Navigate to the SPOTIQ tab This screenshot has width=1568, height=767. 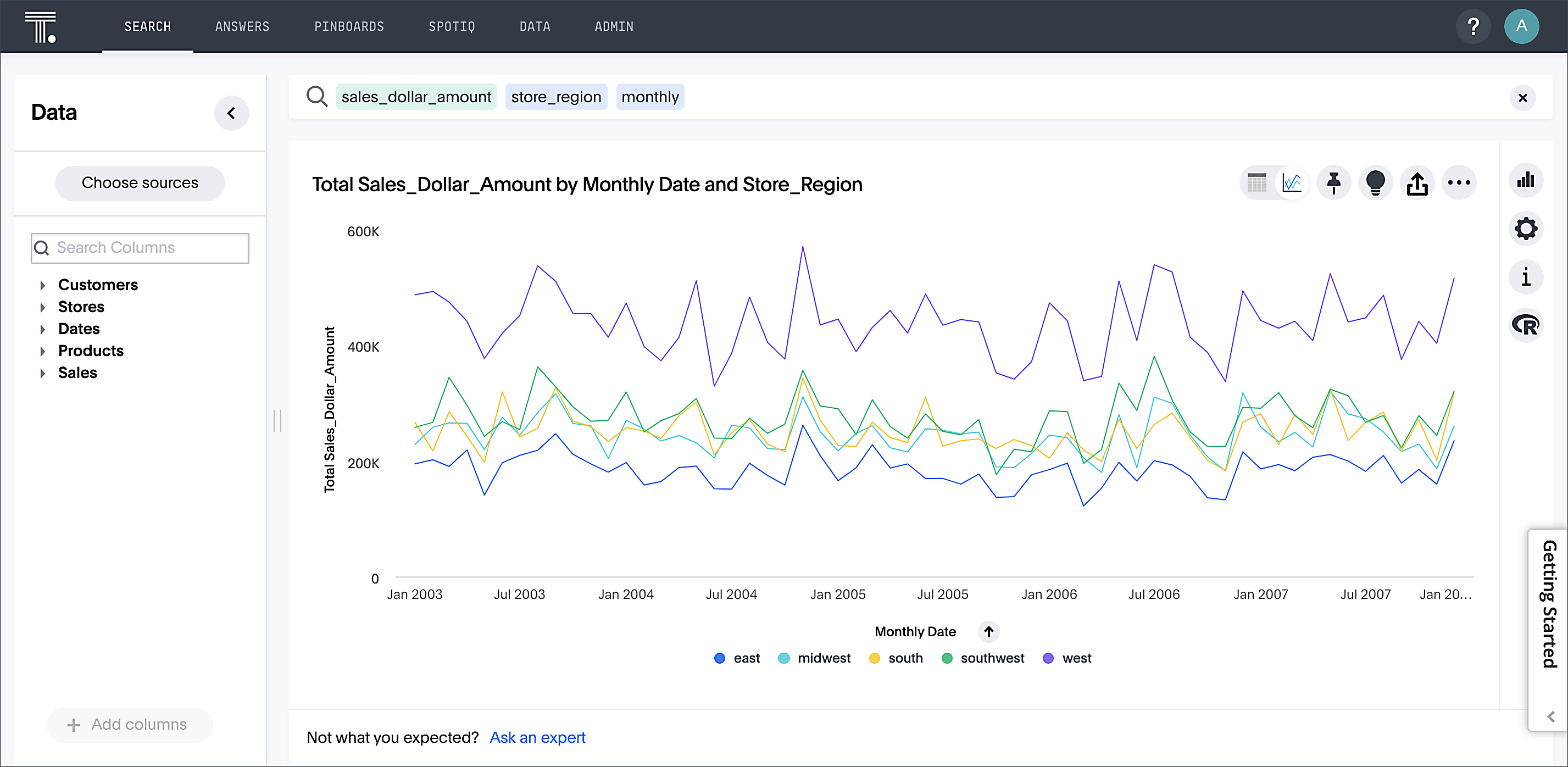pyautogui.click(x=452, y=26)
